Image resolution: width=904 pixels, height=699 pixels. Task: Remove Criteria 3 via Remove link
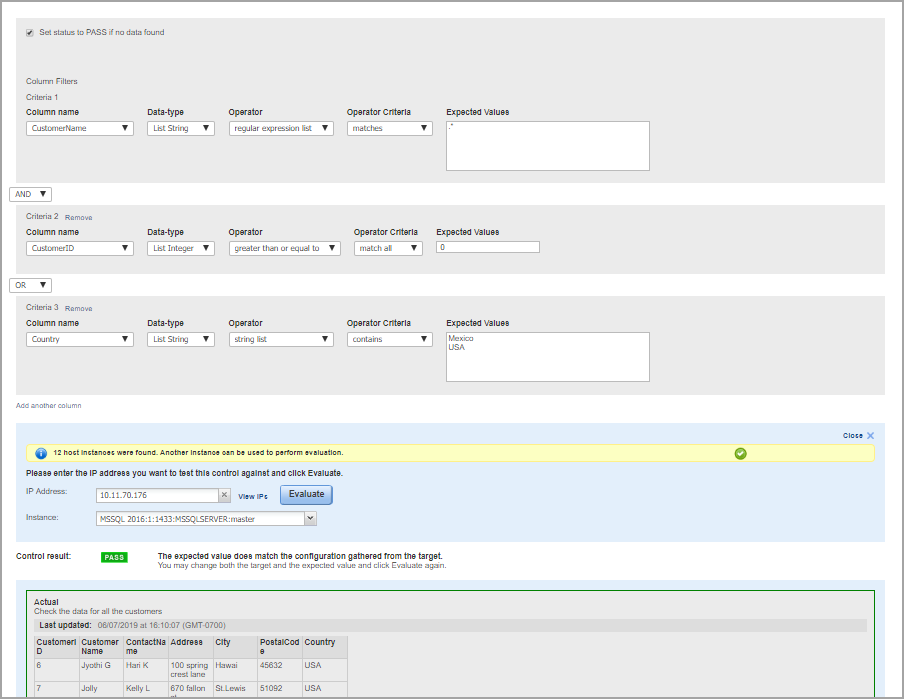pyautogui.click(x=79, y=308)
